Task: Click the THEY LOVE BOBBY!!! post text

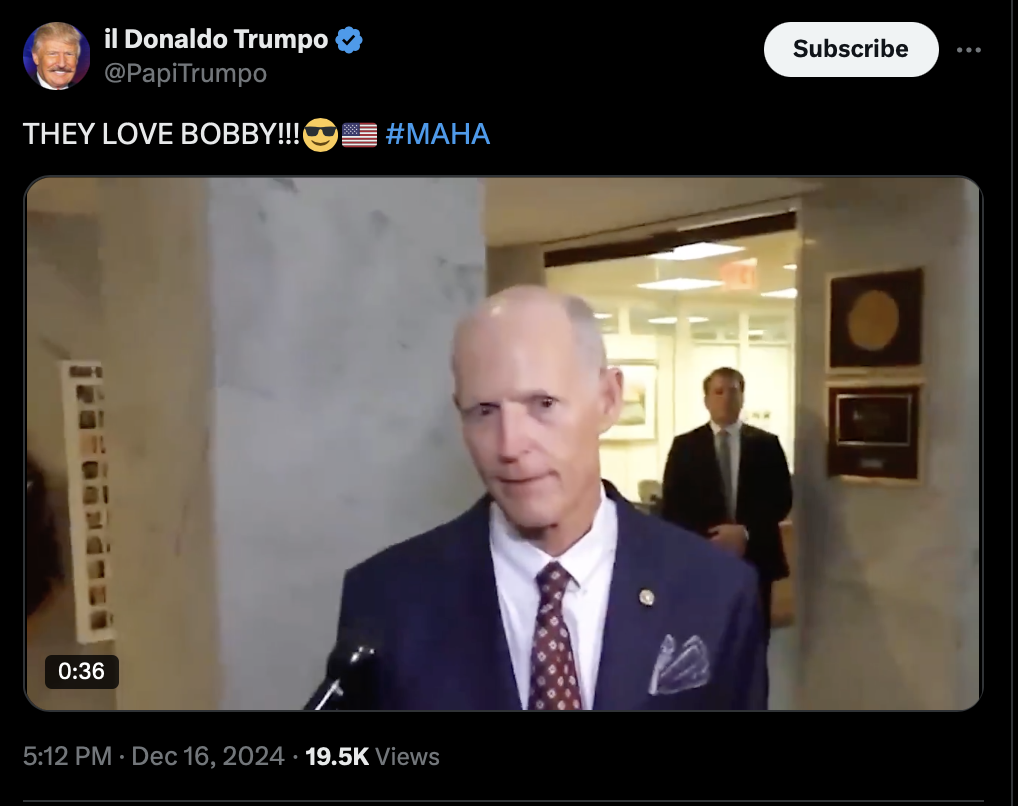Action: tap(162, 134)
